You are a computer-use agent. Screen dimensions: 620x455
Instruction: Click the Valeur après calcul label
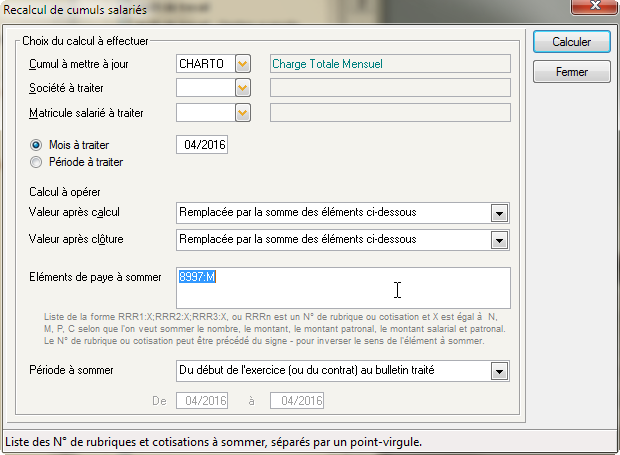point(74,212)
